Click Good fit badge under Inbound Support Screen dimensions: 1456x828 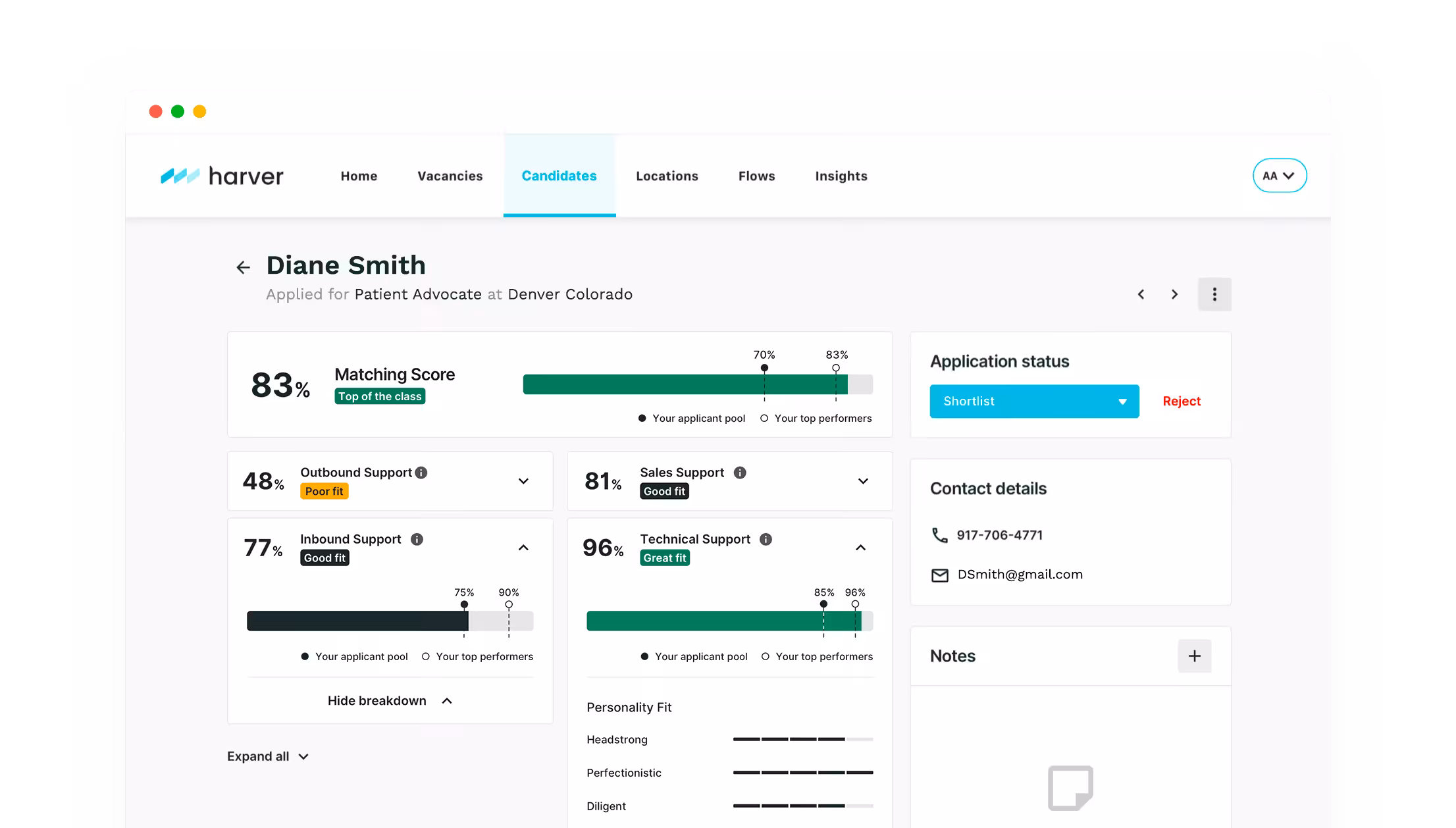(325, 557)
